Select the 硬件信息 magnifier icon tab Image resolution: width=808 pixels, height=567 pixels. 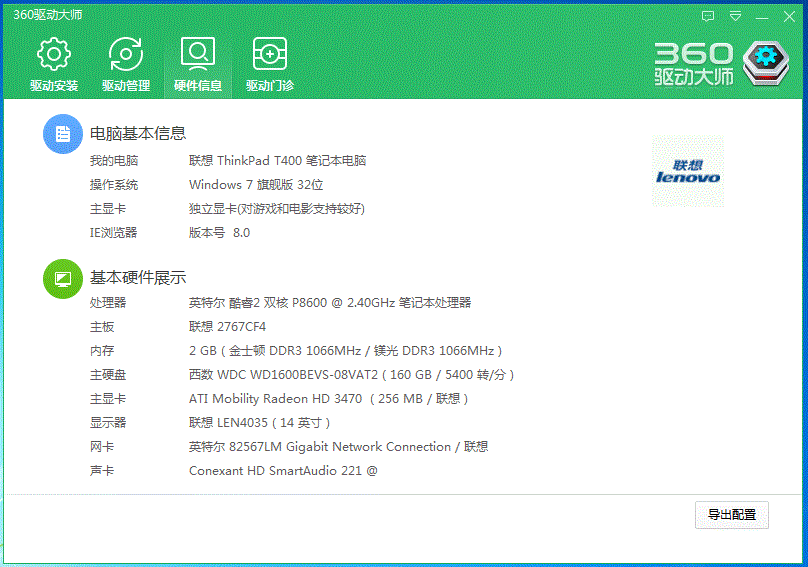[x=198, y=66]
